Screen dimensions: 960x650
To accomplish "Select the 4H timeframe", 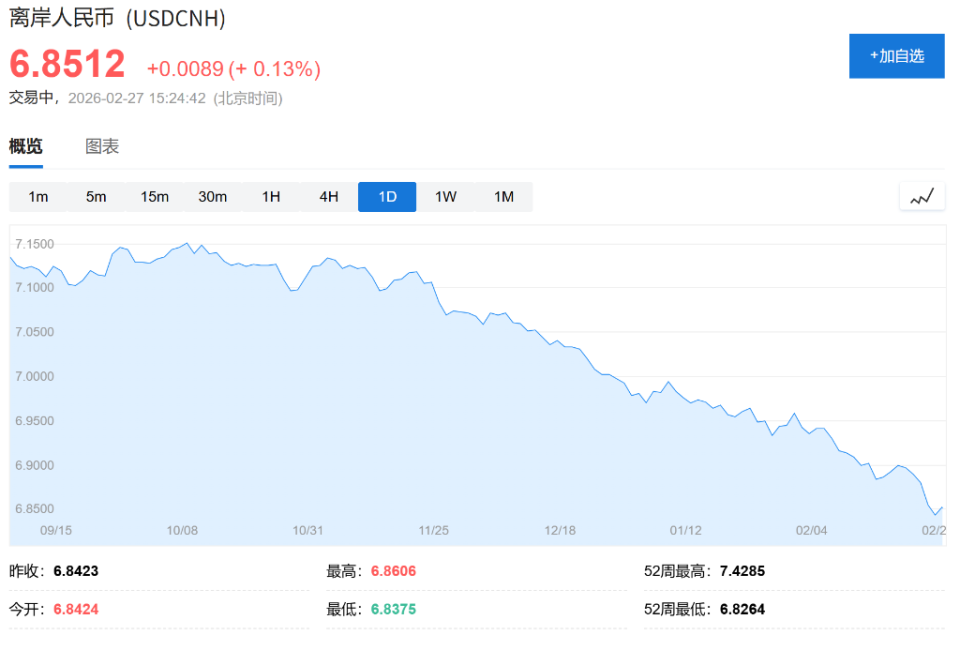I will tap(329, 196).
